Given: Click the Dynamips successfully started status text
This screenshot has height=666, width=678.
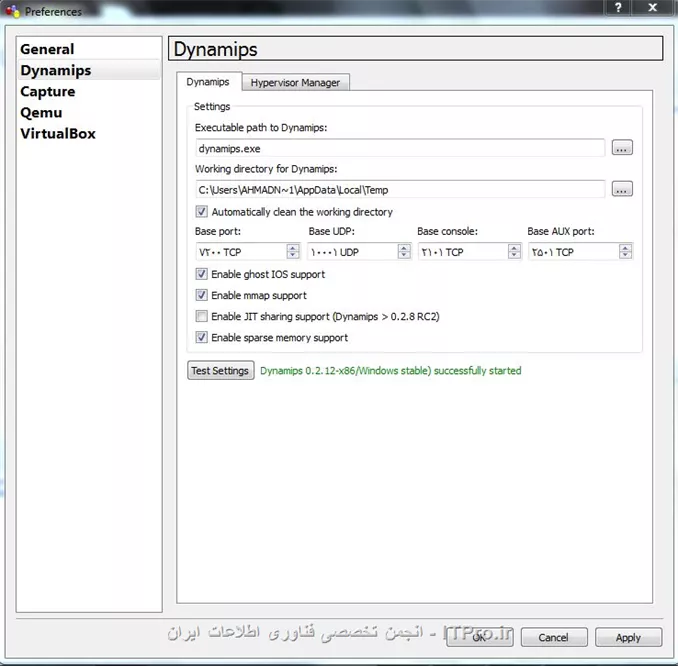Looking at the screenshot, I should [390, 371].
